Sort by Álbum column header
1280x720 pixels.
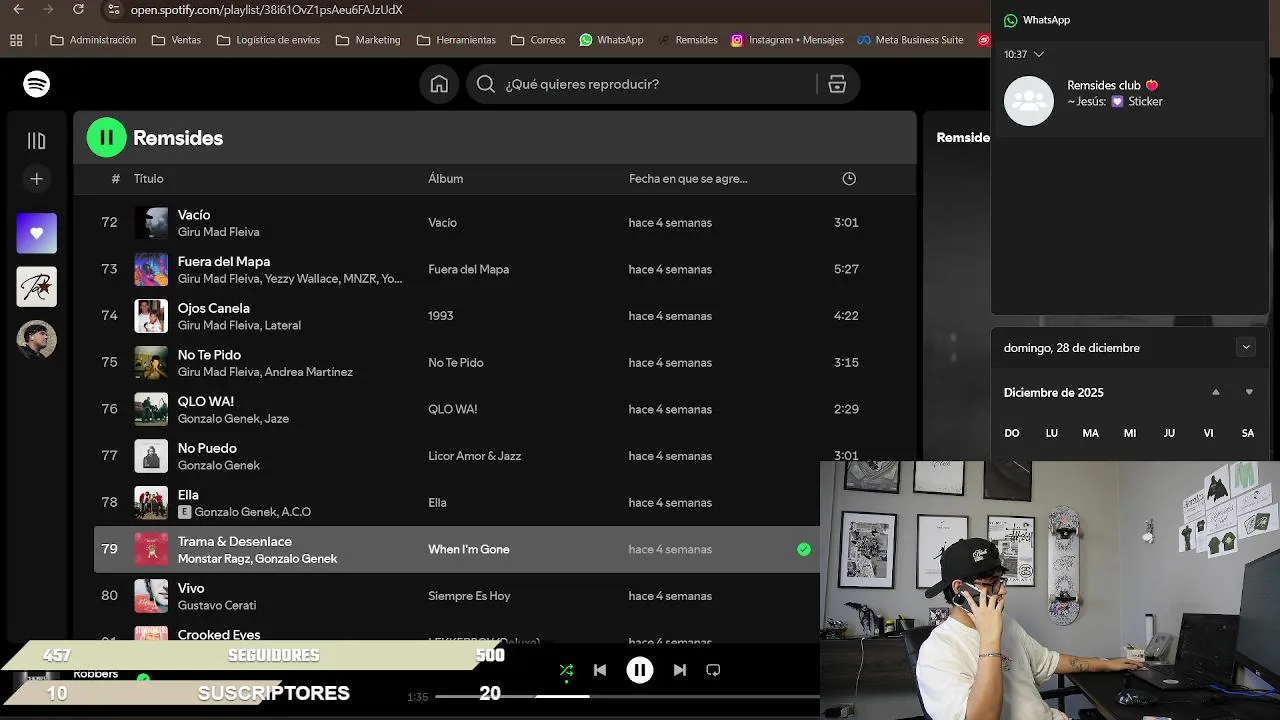[x=445, y=179]
